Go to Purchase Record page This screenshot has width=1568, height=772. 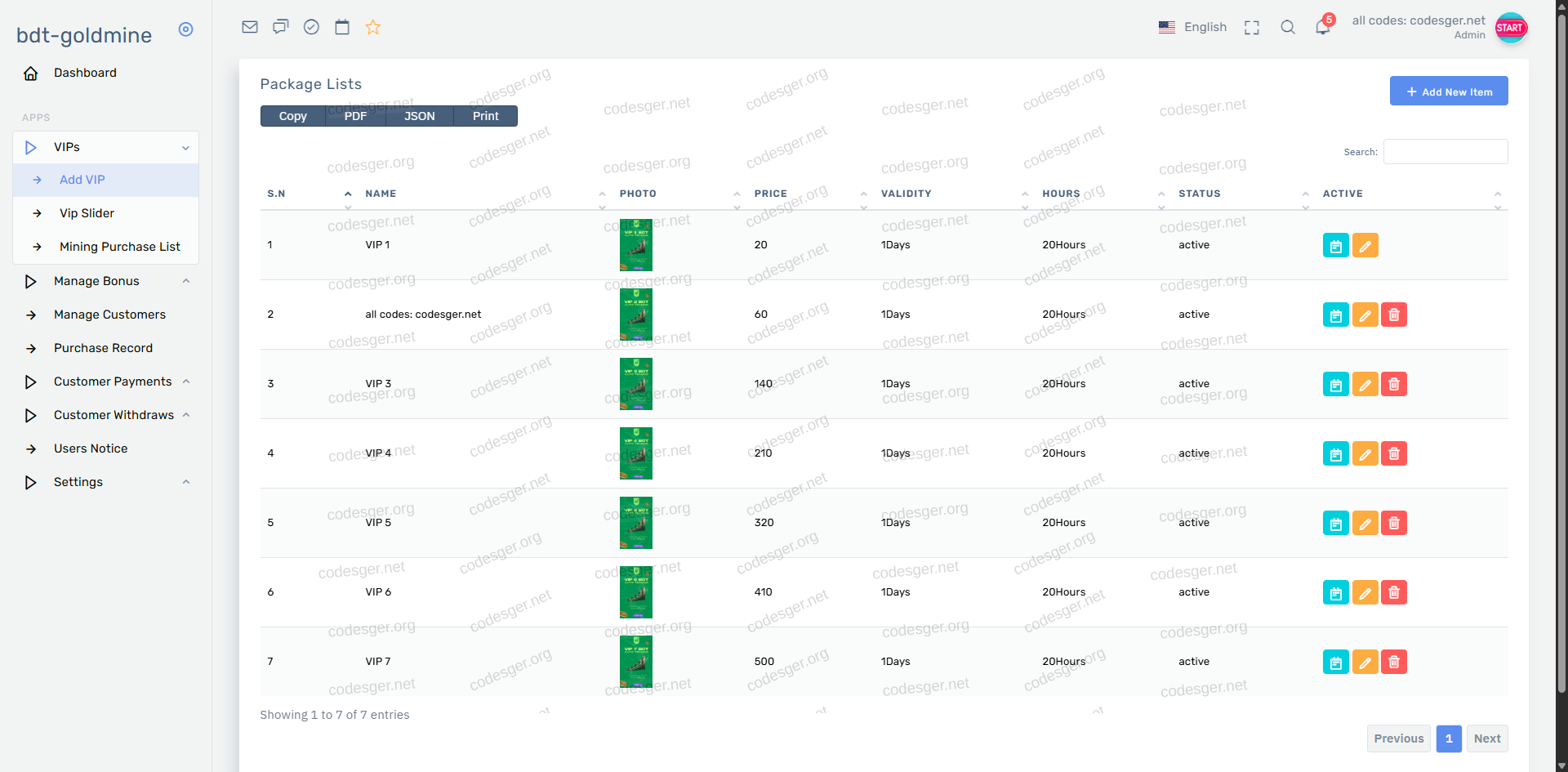pos(103,348)
